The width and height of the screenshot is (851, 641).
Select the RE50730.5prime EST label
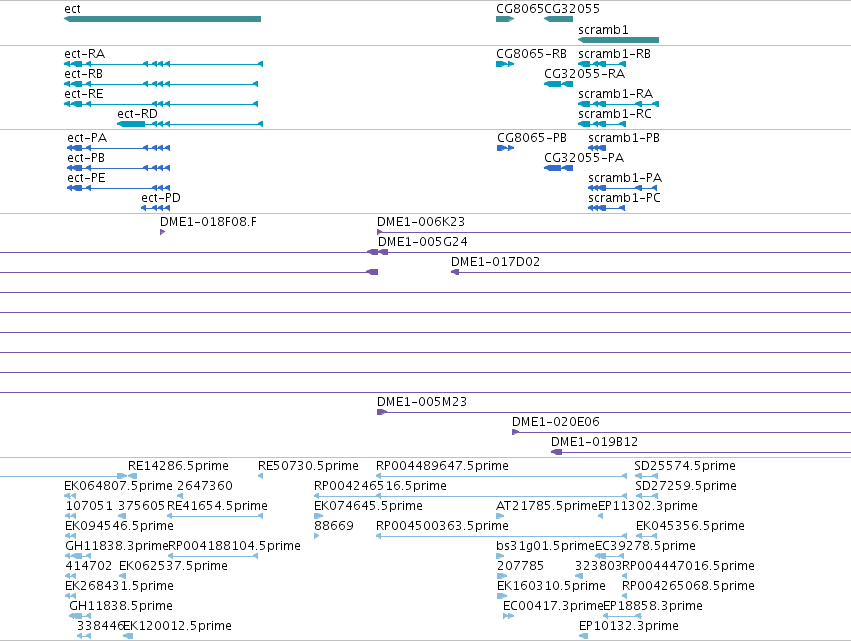point(308,466)
